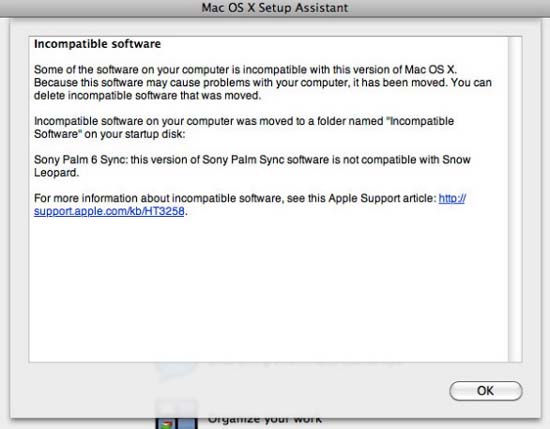The height and width of the screenshot is (429, 550).
Task: Click the 'Incompatible software' heading
Action: tap(97, 44)
